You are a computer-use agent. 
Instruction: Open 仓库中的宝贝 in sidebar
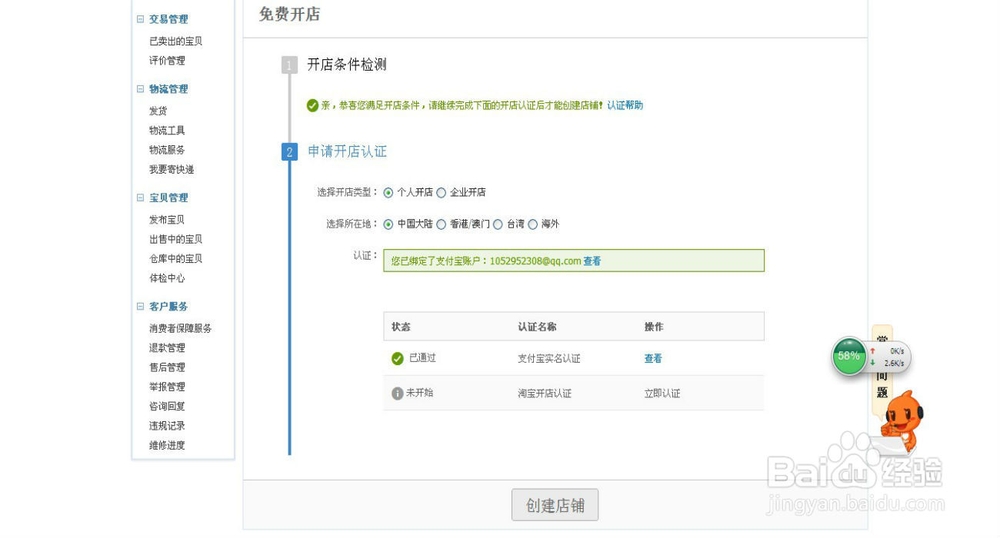click(175, 258)
